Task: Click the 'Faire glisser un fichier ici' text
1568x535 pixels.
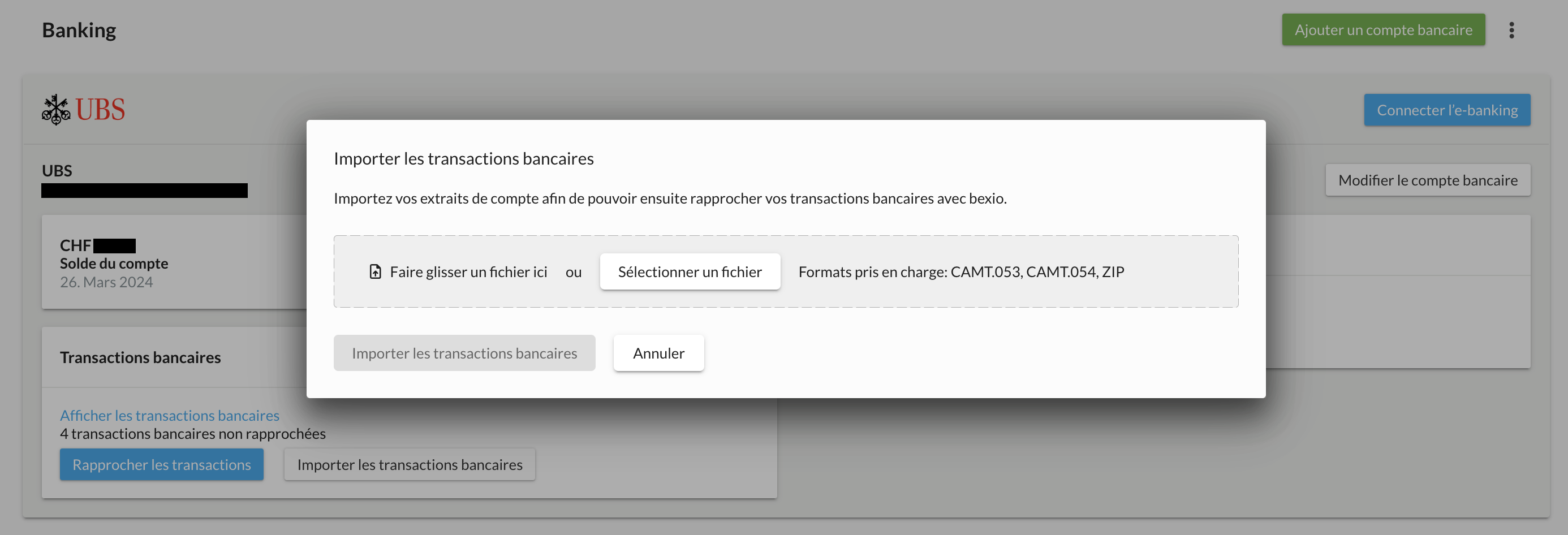Action: pyautogui.click(x=468, y=271)
